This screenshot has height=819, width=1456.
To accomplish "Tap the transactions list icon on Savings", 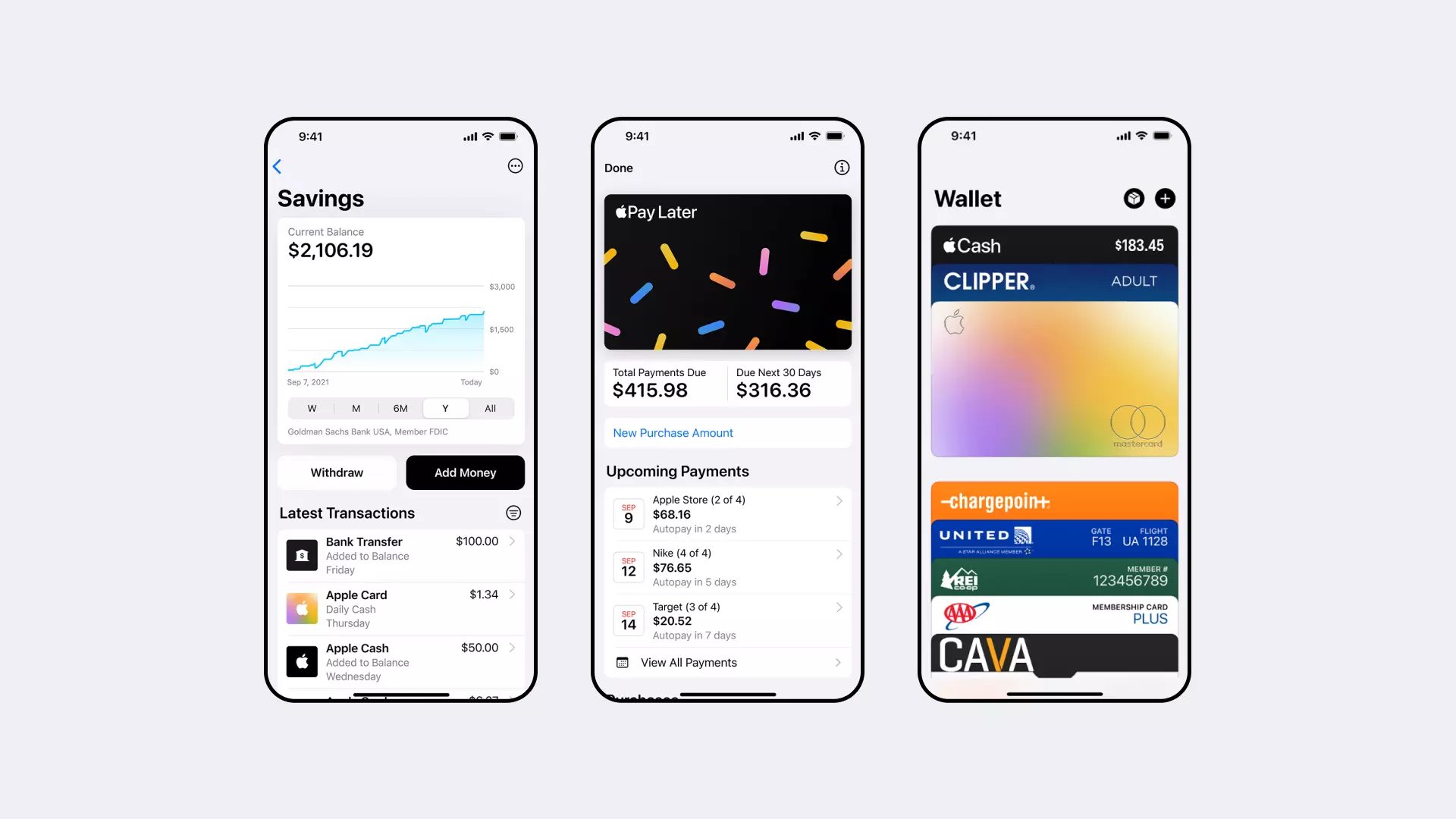I will click(513, 513).
